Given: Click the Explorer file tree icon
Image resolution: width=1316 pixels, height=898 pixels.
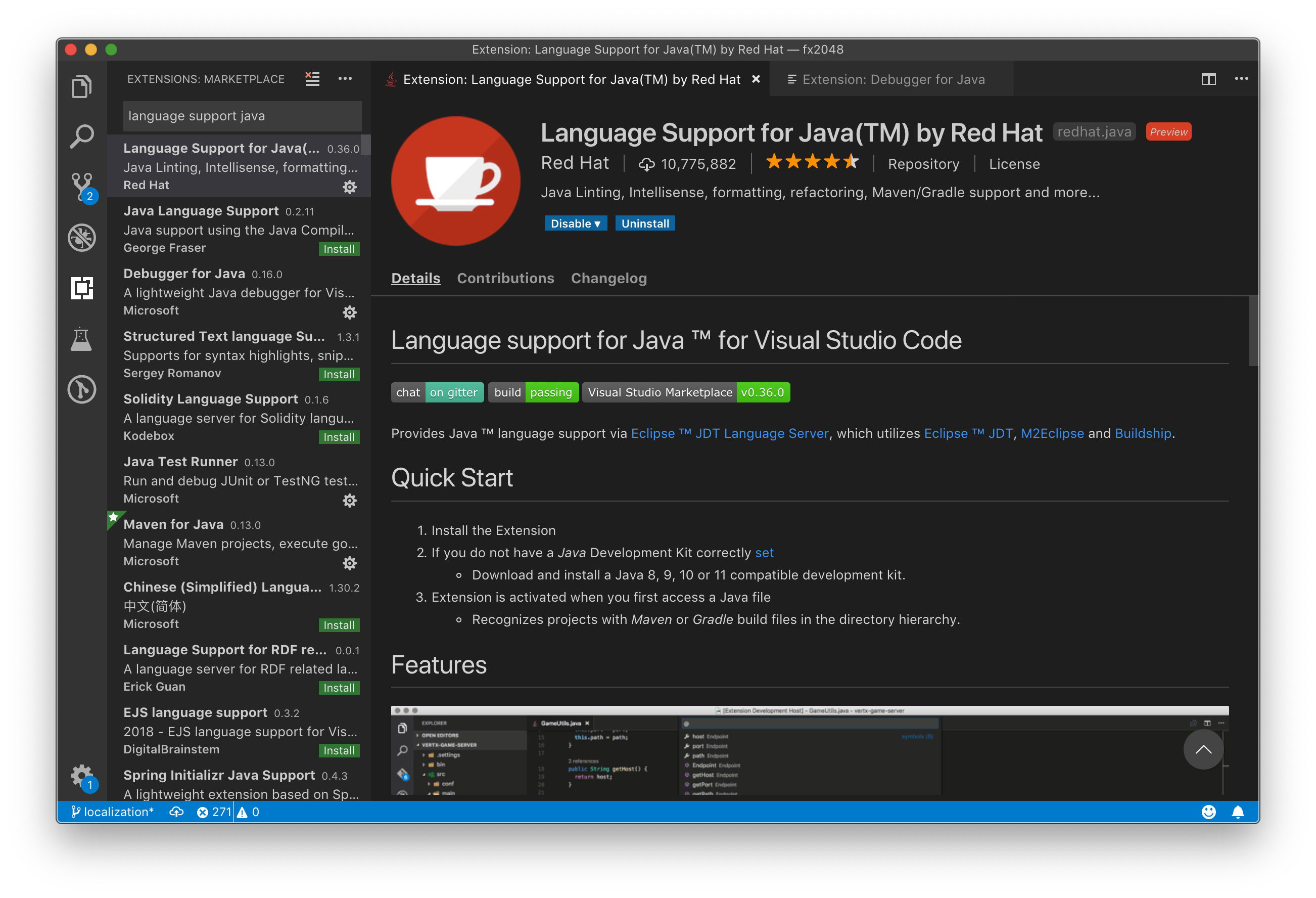Looking at the screenshot, I should [x=83, y=87].
